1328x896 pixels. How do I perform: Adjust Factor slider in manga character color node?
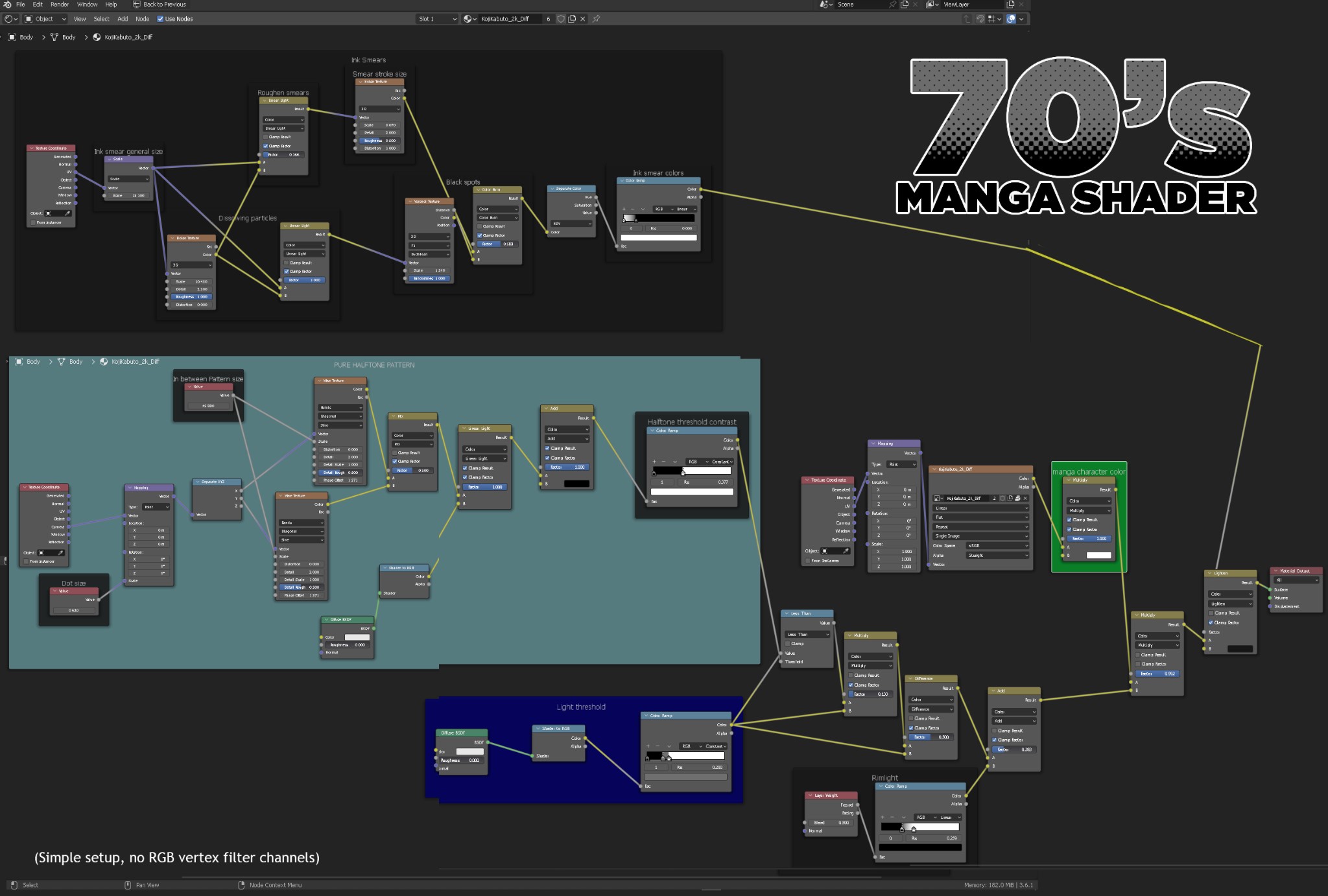(1089, 539)
